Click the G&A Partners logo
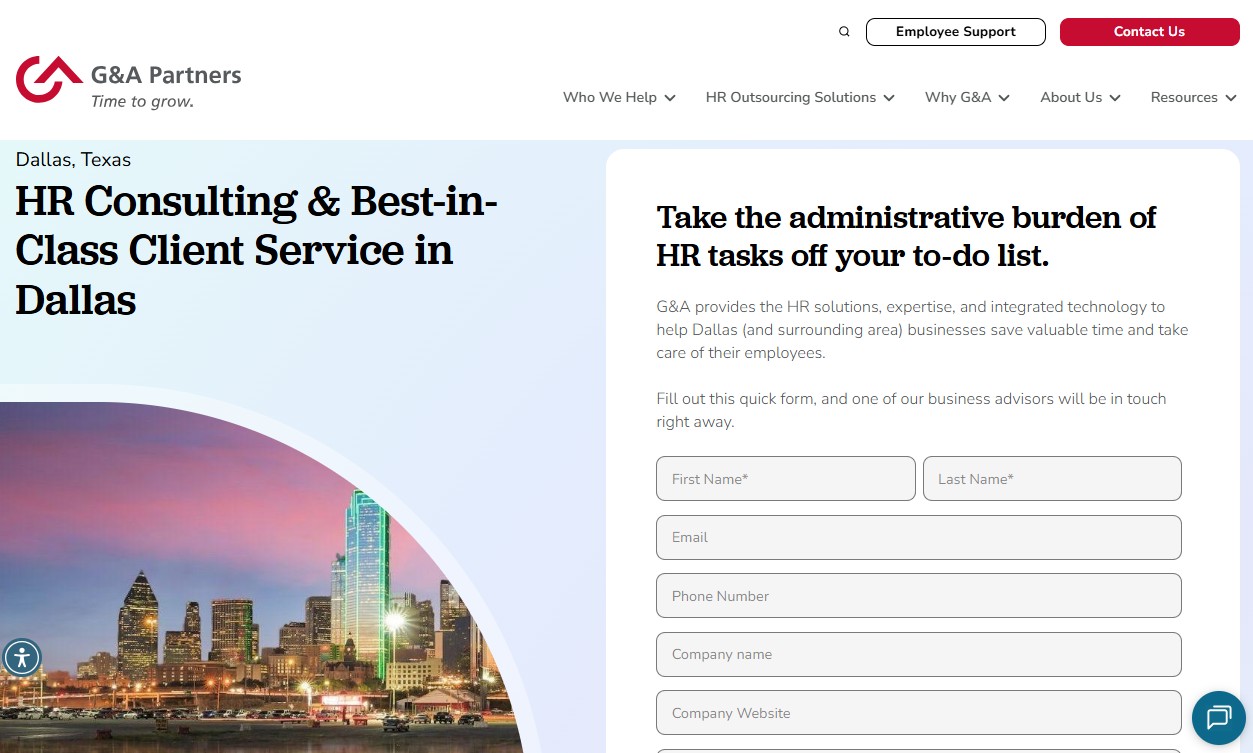The image size is (1253, 753). pos(129,82)
